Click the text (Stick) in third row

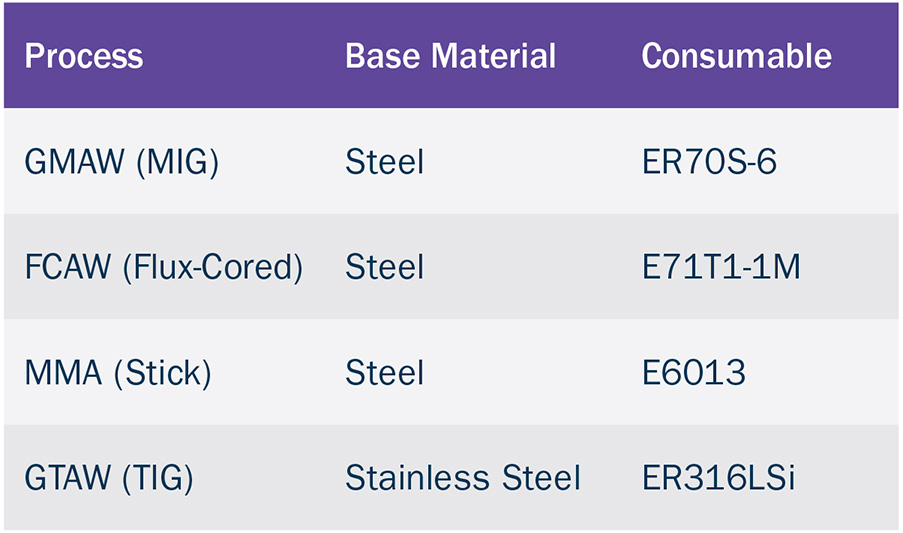click(x=163, y=374)
